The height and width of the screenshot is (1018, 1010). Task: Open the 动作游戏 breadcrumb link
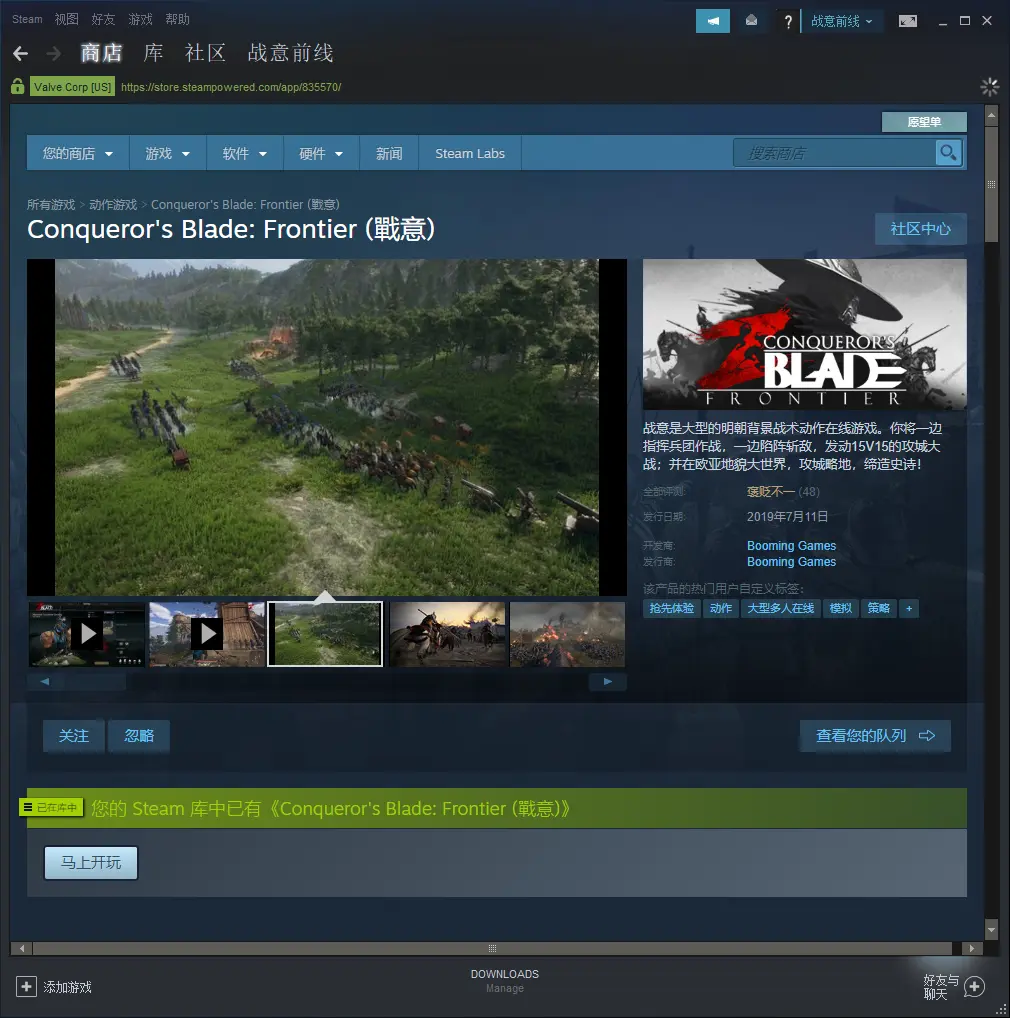(113, 205)
